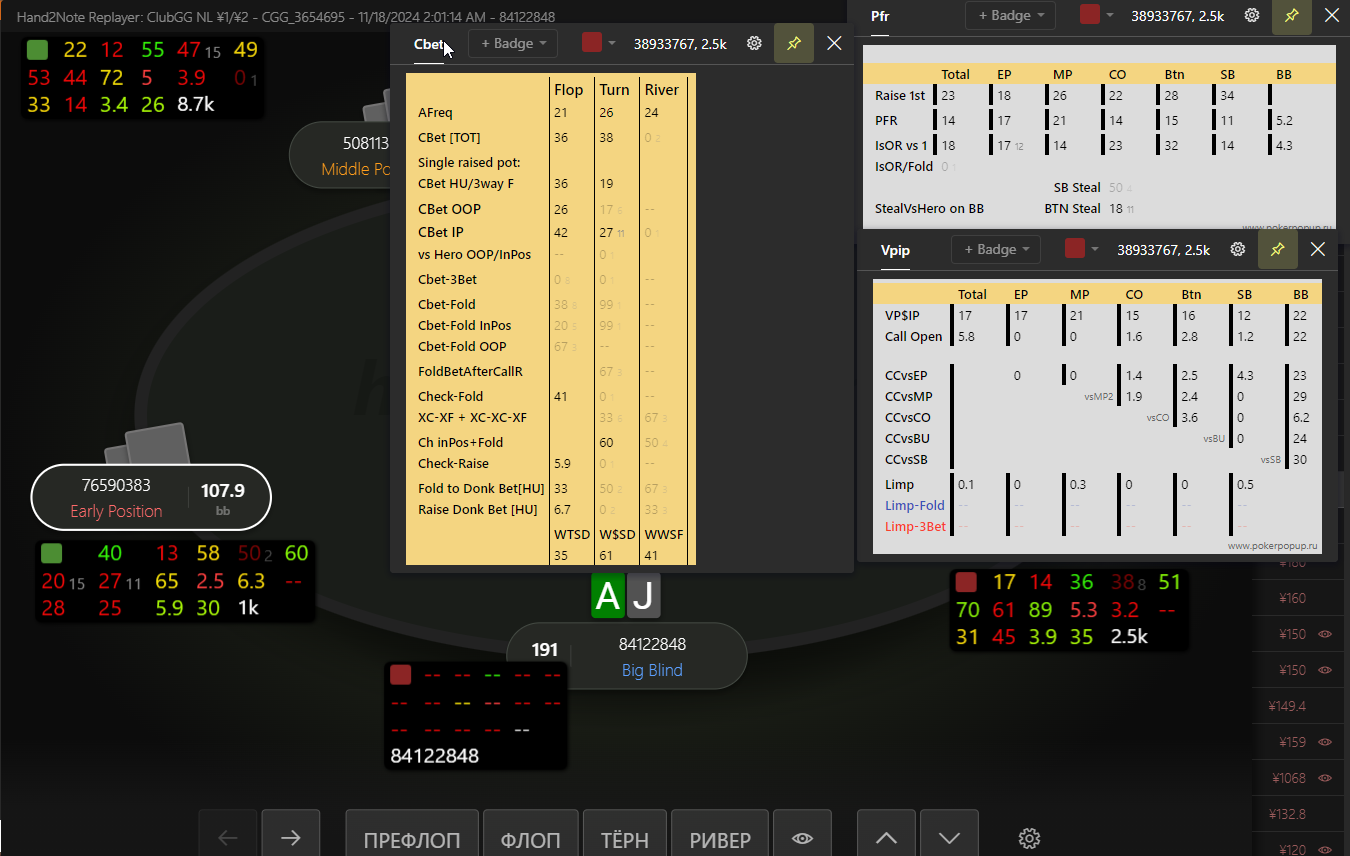Jump to РИВЕР street
Image resolution: width=1350 pixels, height=856 pixels.
pos(720,838)
